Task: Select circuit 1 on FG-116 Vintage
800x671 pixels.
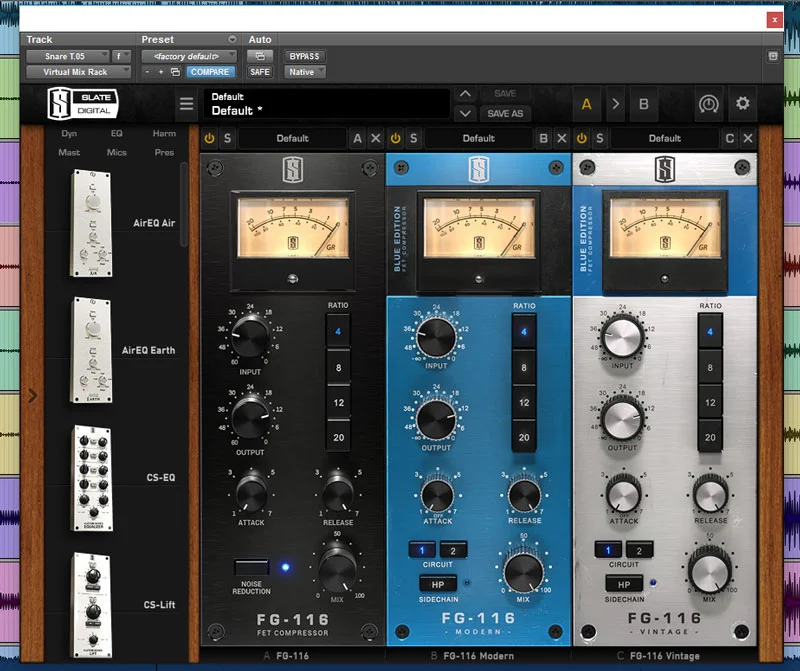Action: pos(608,550)
